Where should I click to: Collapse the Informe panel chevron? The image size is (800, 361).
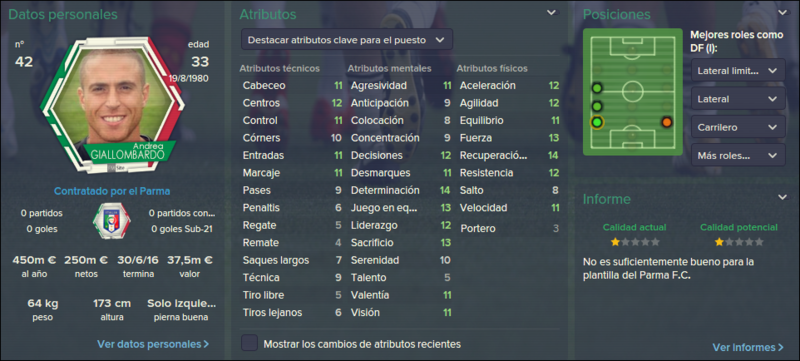pos(782,197)
